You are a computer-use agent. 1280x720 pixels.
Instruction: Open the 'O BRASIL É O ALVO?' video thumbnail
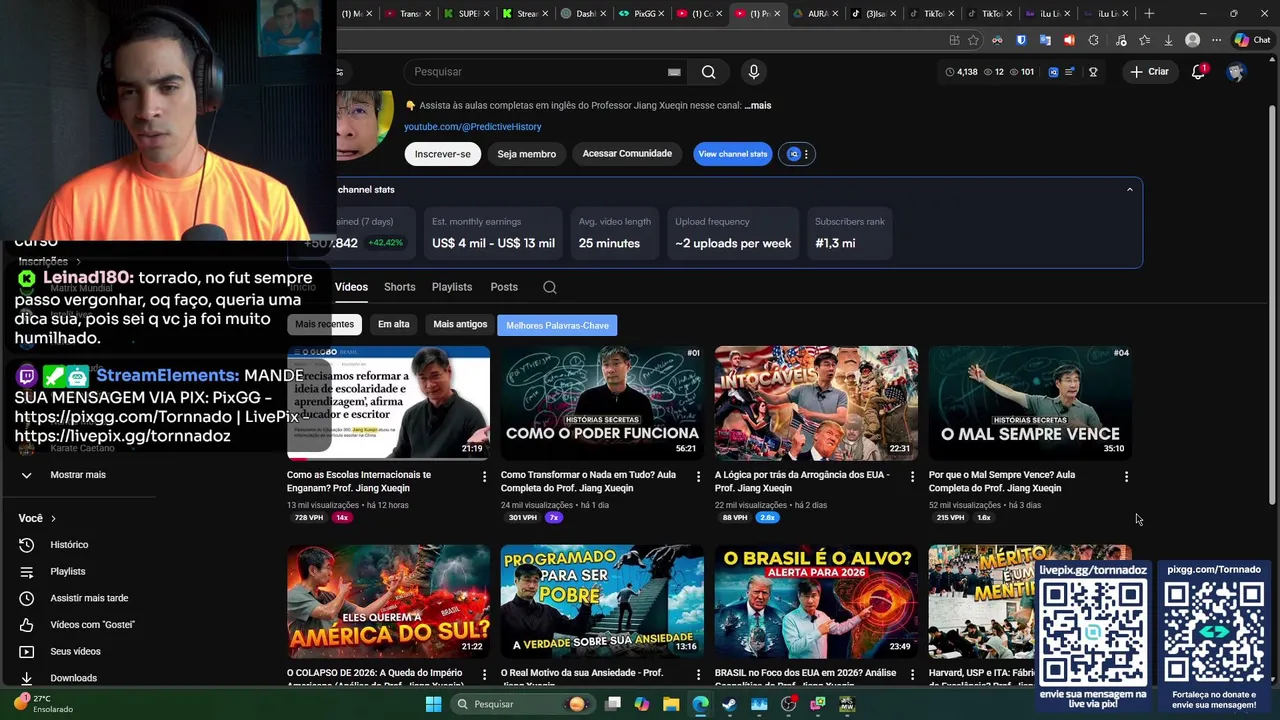tap(816, 601)
